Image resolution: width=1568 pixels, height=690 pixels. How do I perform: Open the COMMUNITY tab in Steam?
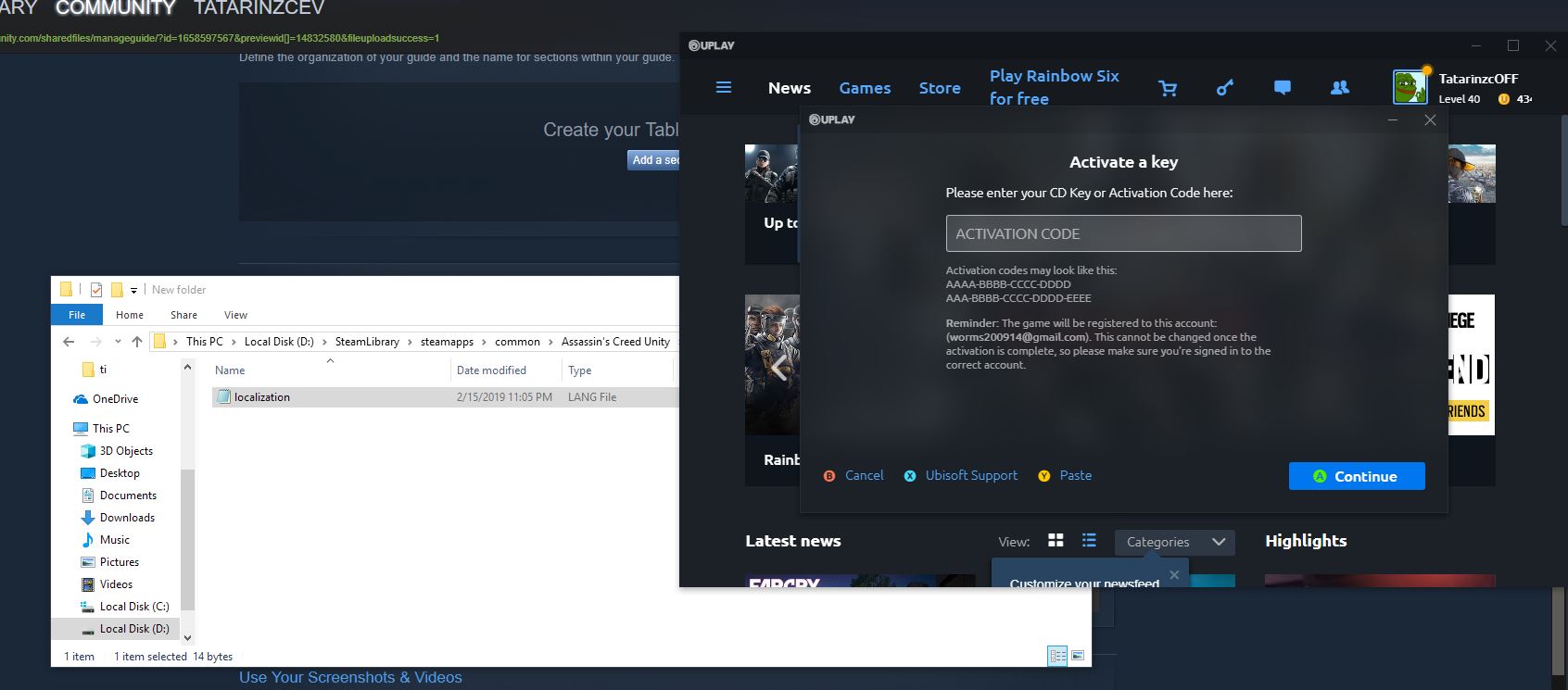point(115,8)
